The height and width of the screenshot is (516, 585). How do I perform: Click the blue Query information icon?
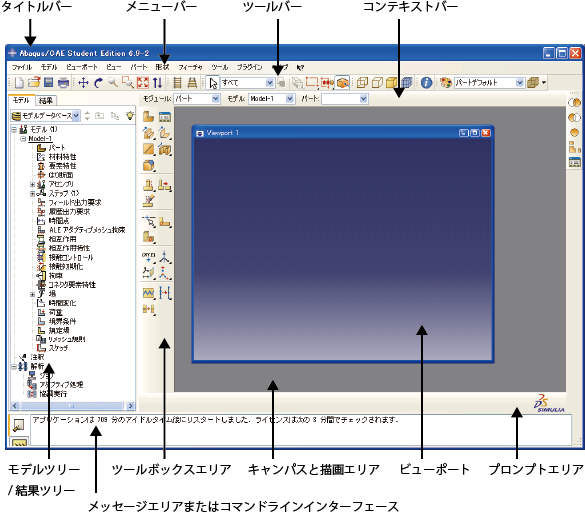pos(426,82)
